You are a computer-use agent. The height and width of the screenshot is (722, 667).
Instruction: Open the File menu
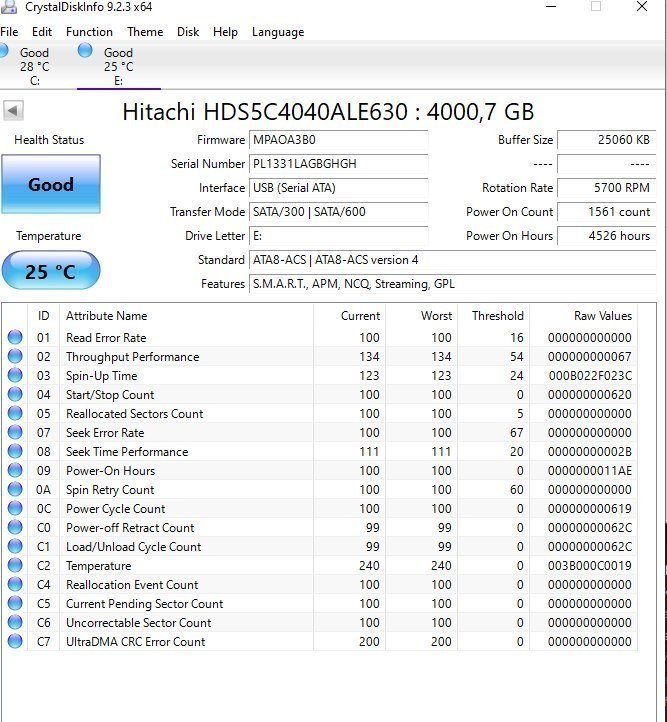coord(9,32)
